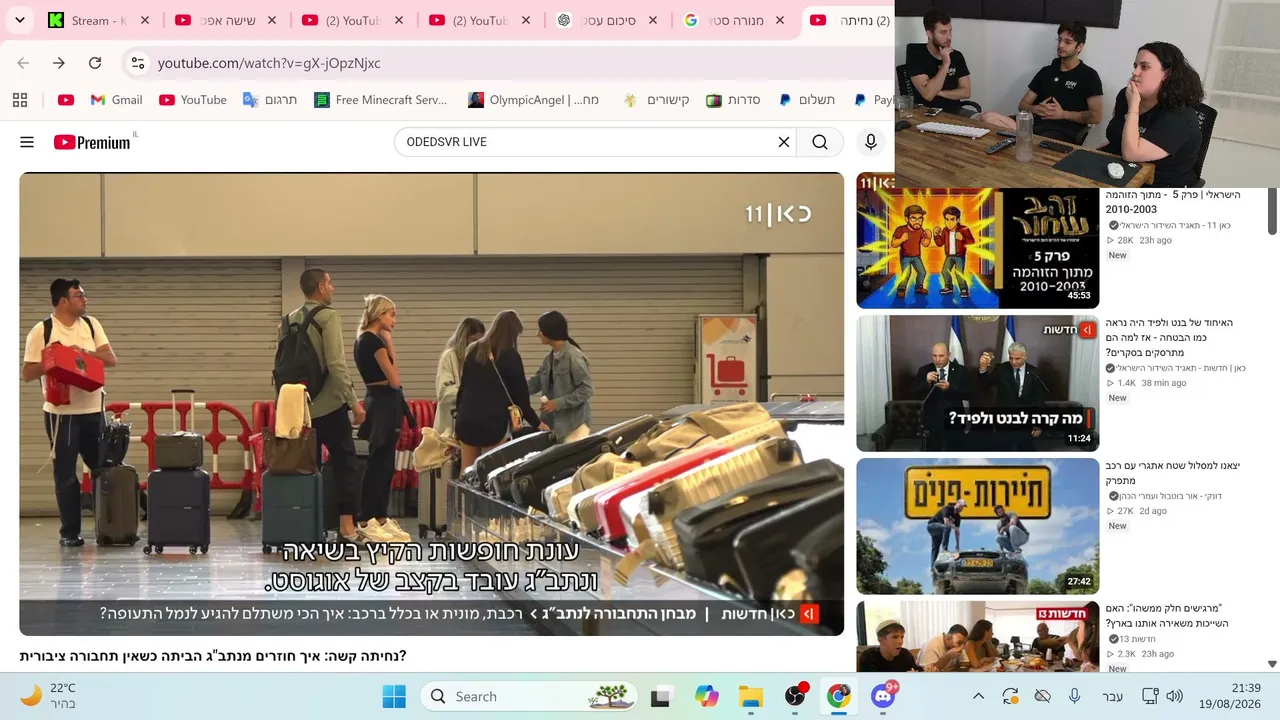View site information icon in address bar
Screen dimensions: 1280x720
click(138, 63)
